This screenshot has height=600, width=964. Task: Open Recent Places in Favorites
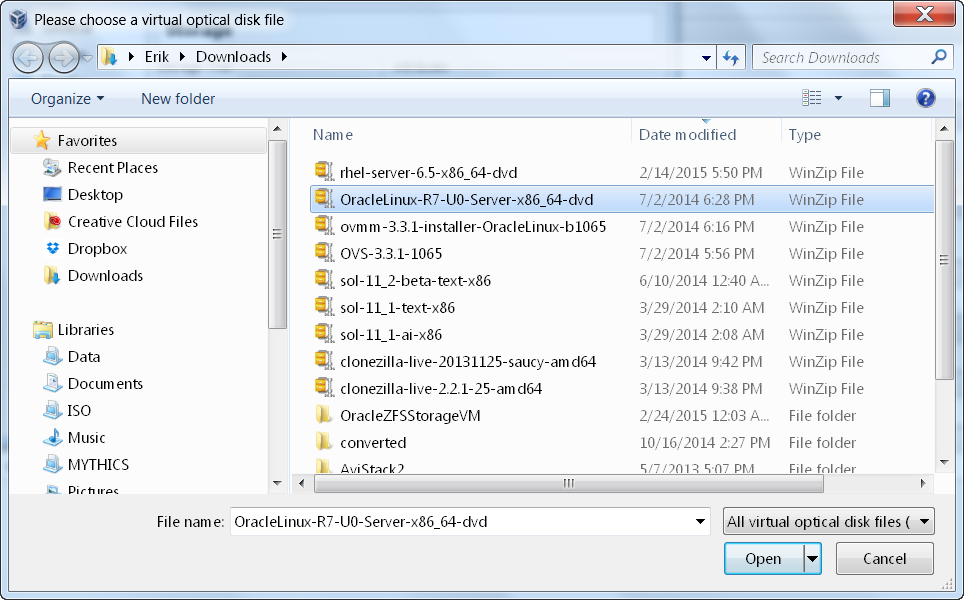pos(113,168)
